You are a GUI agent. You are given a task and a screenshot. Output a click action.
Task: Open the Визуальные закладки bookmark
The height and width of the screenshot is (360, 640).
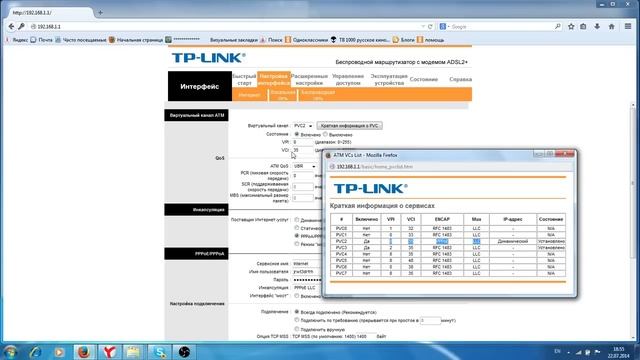coord(234,40)
